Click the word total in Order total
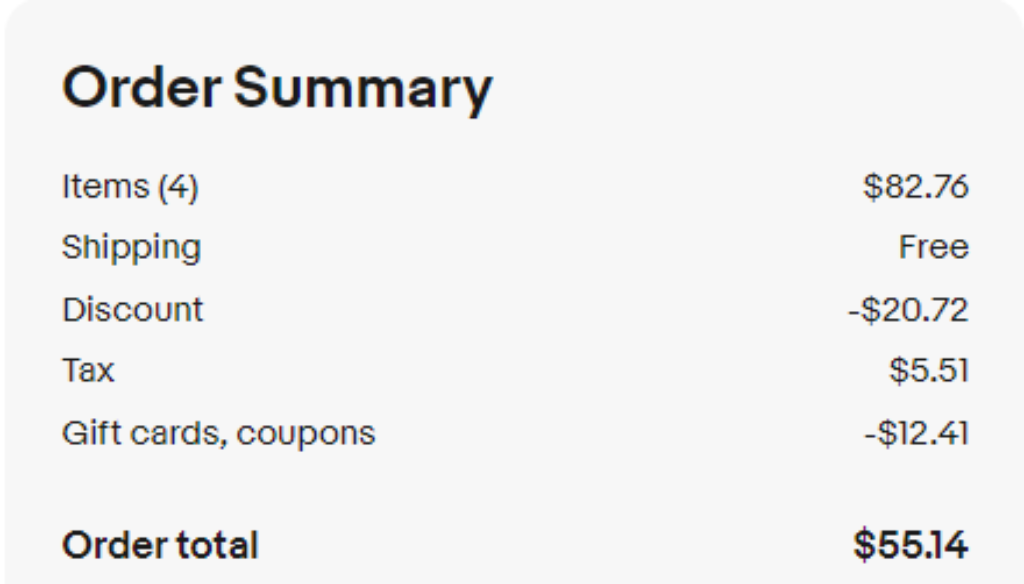Viewport: 1024px width, 584px height. pyautogui.click(x=218, y=545)
